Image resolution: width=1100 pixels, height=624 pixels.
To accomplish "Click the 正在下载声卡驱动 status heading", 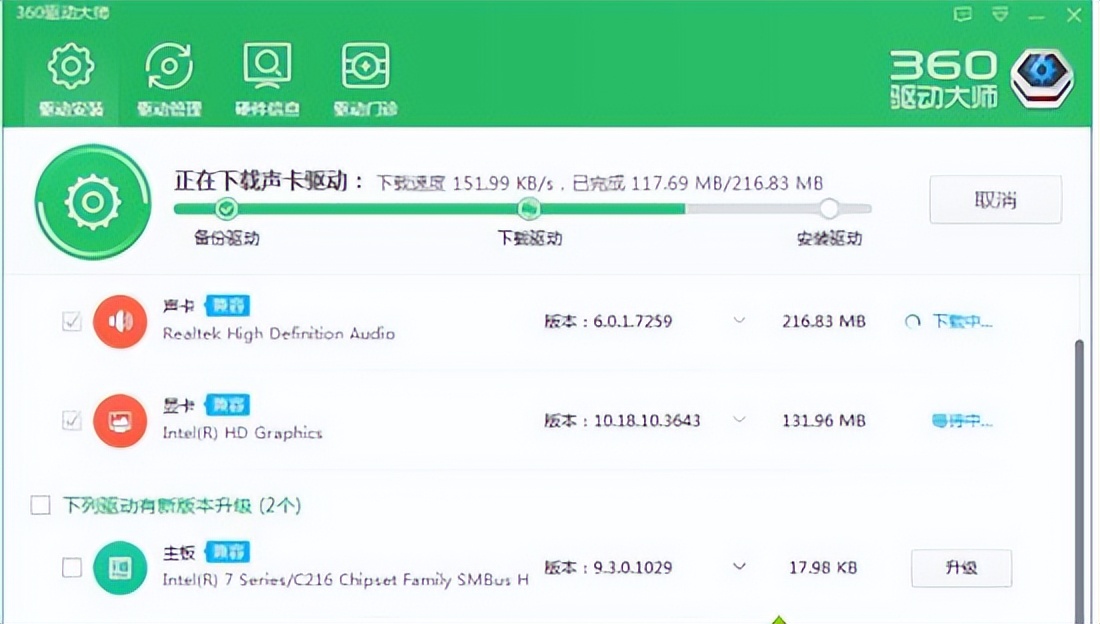I will click(x=269, y=181).
